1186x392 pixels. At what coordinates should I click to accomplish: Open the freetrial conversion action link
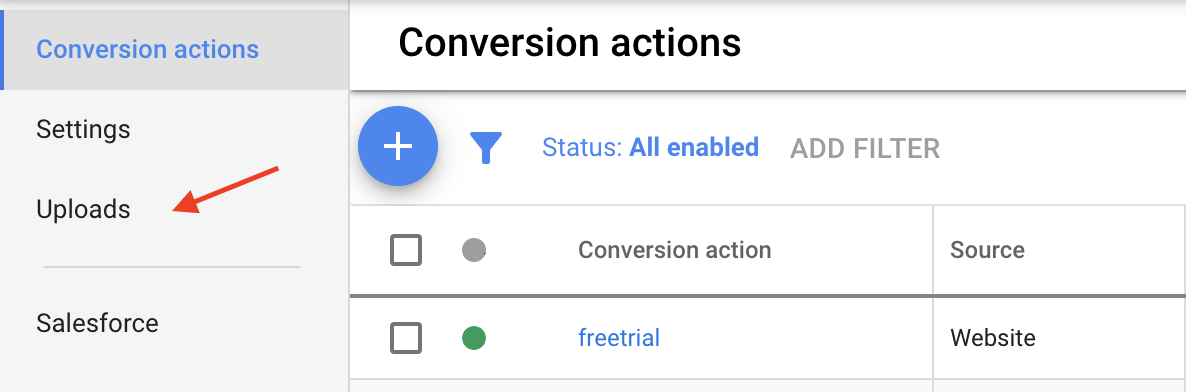tap(619, 338)
